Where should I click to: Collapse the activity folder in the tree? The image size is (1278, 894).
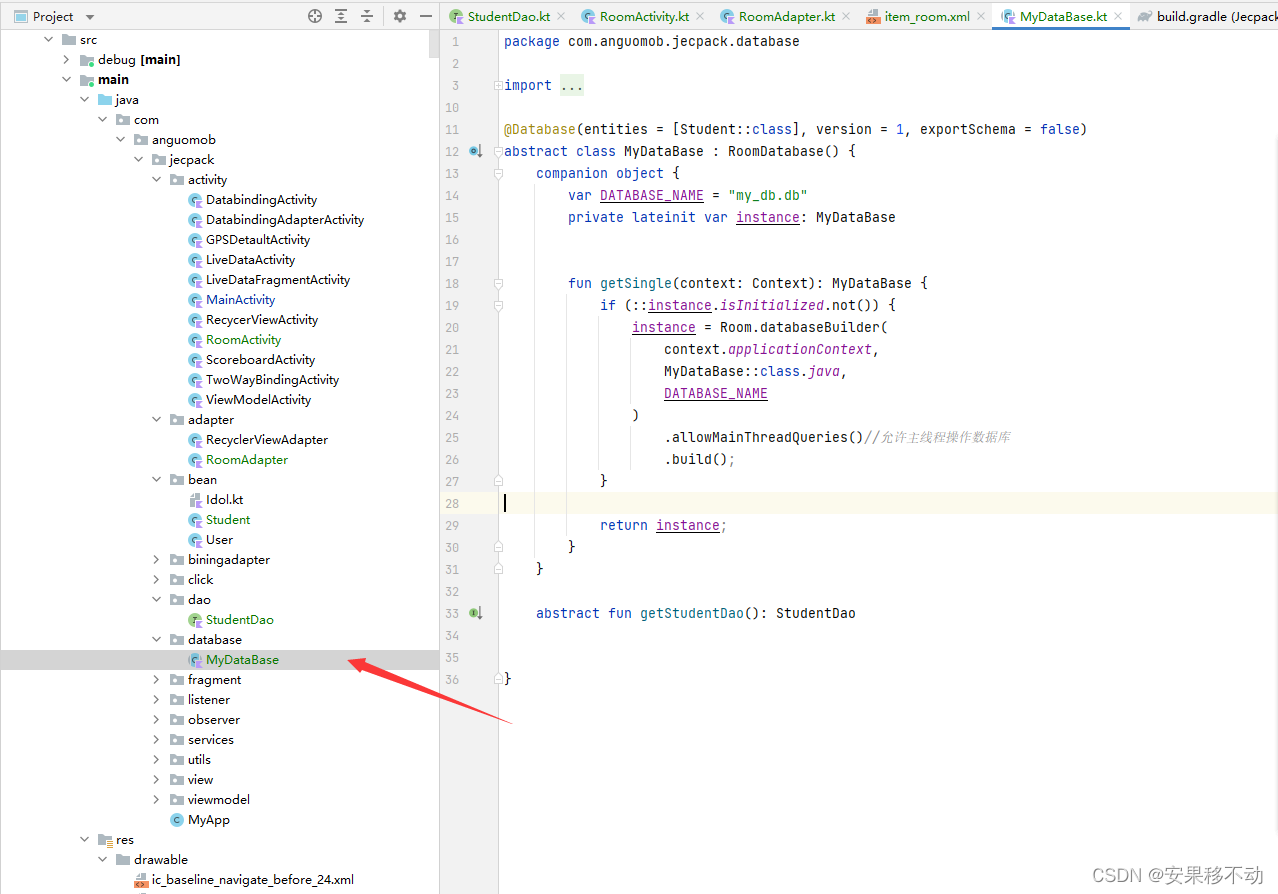point(156,179)
